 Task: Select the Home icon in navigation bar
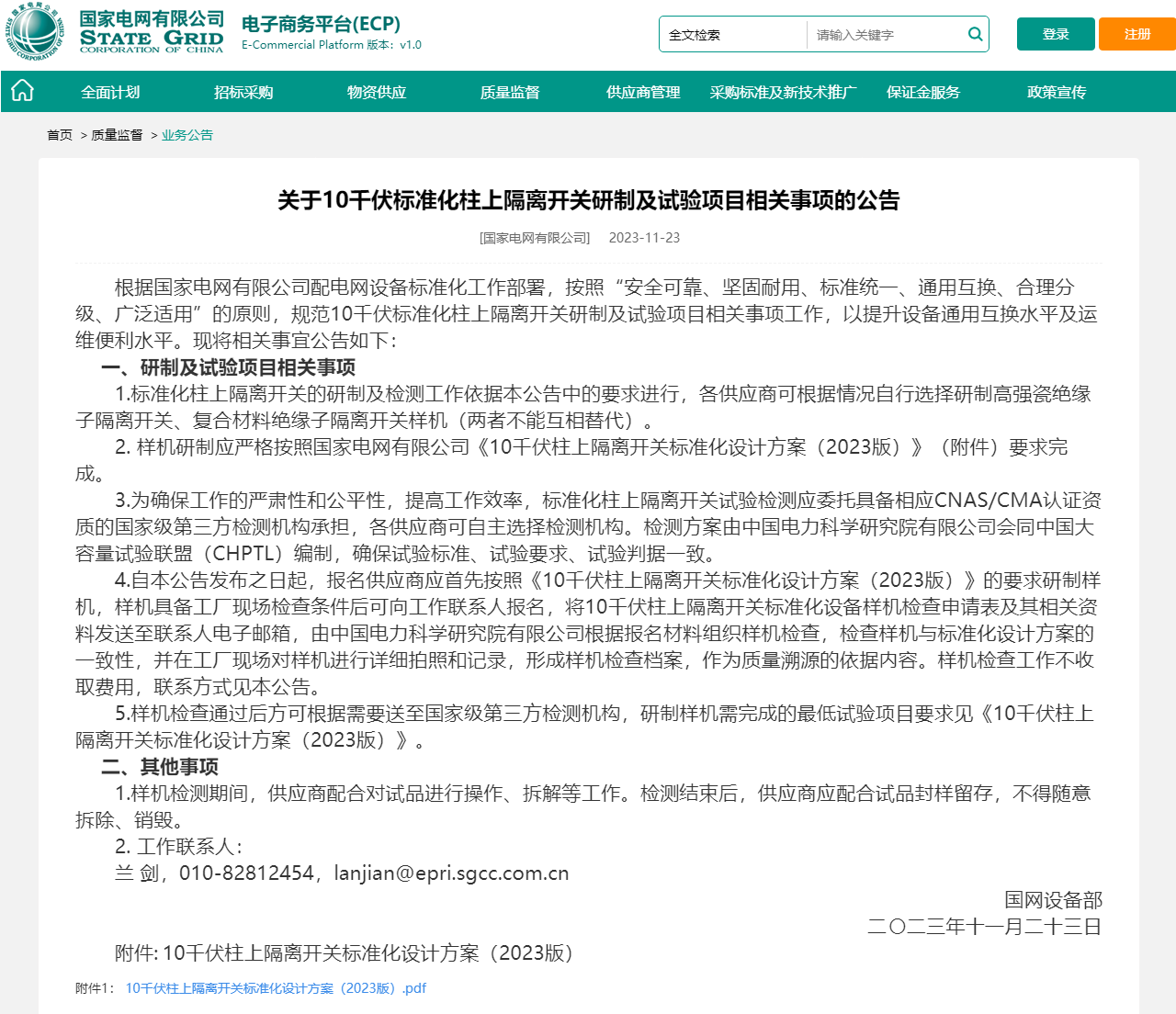click(x=21, y=91)
